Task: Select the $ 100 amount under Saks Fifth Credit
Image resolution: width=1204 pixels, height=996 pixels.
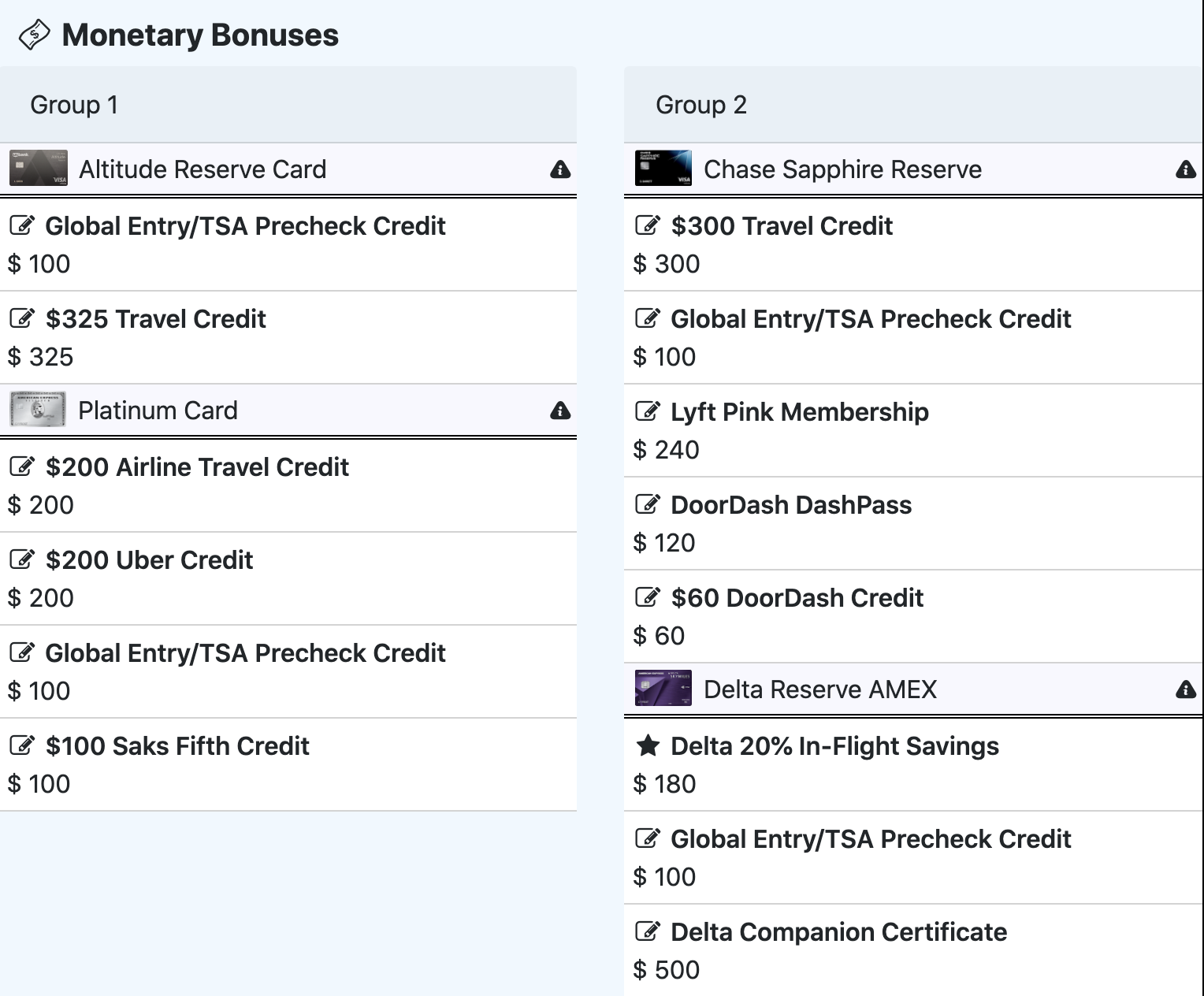Action: [39, 784]
